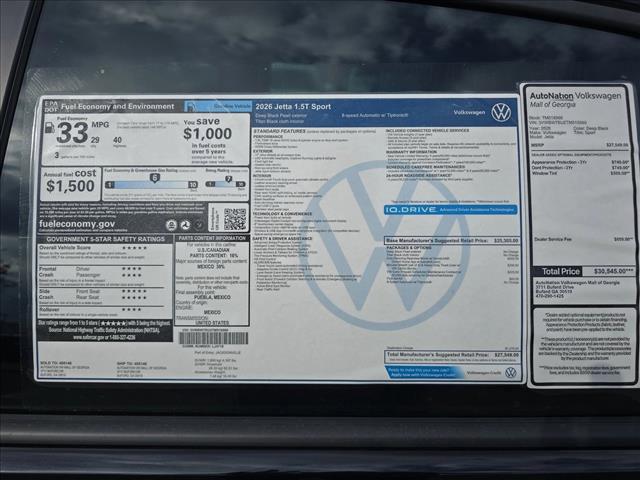Click the 'PACKAGES & OPTIONS' heading
Image resolution: width=640 pixels, height=480 pixels.
point(408,247)
